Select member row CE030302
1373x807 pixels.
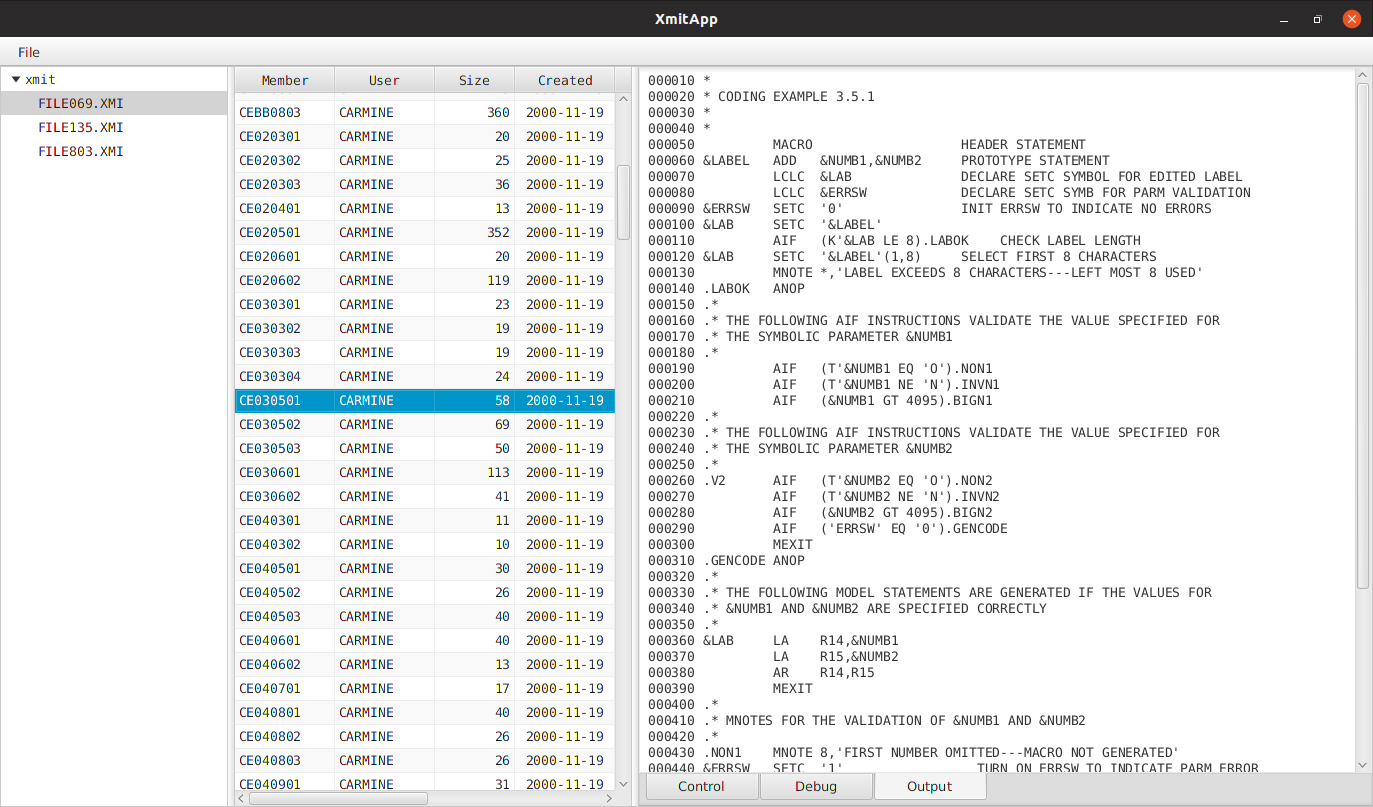pos(425,328)
